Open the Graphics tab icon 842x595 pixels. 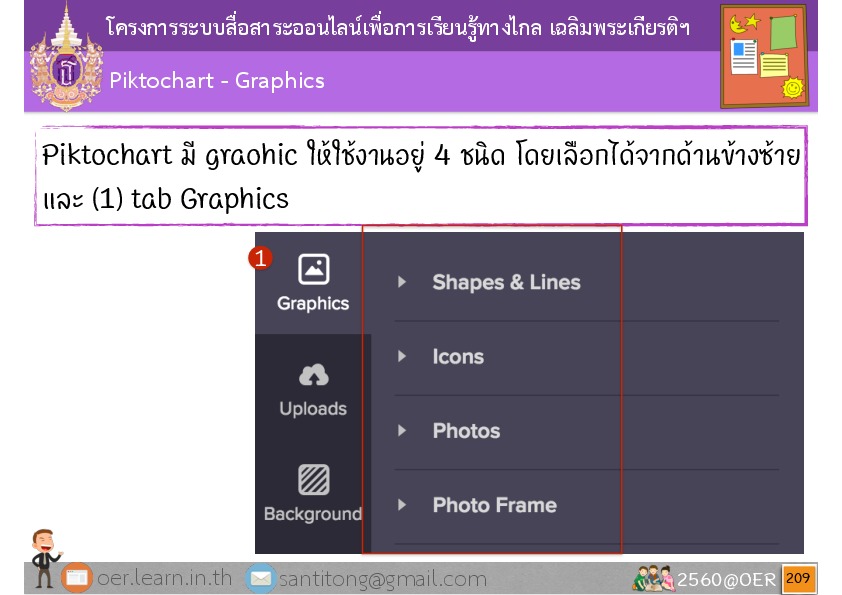click(x=314, y=269)
